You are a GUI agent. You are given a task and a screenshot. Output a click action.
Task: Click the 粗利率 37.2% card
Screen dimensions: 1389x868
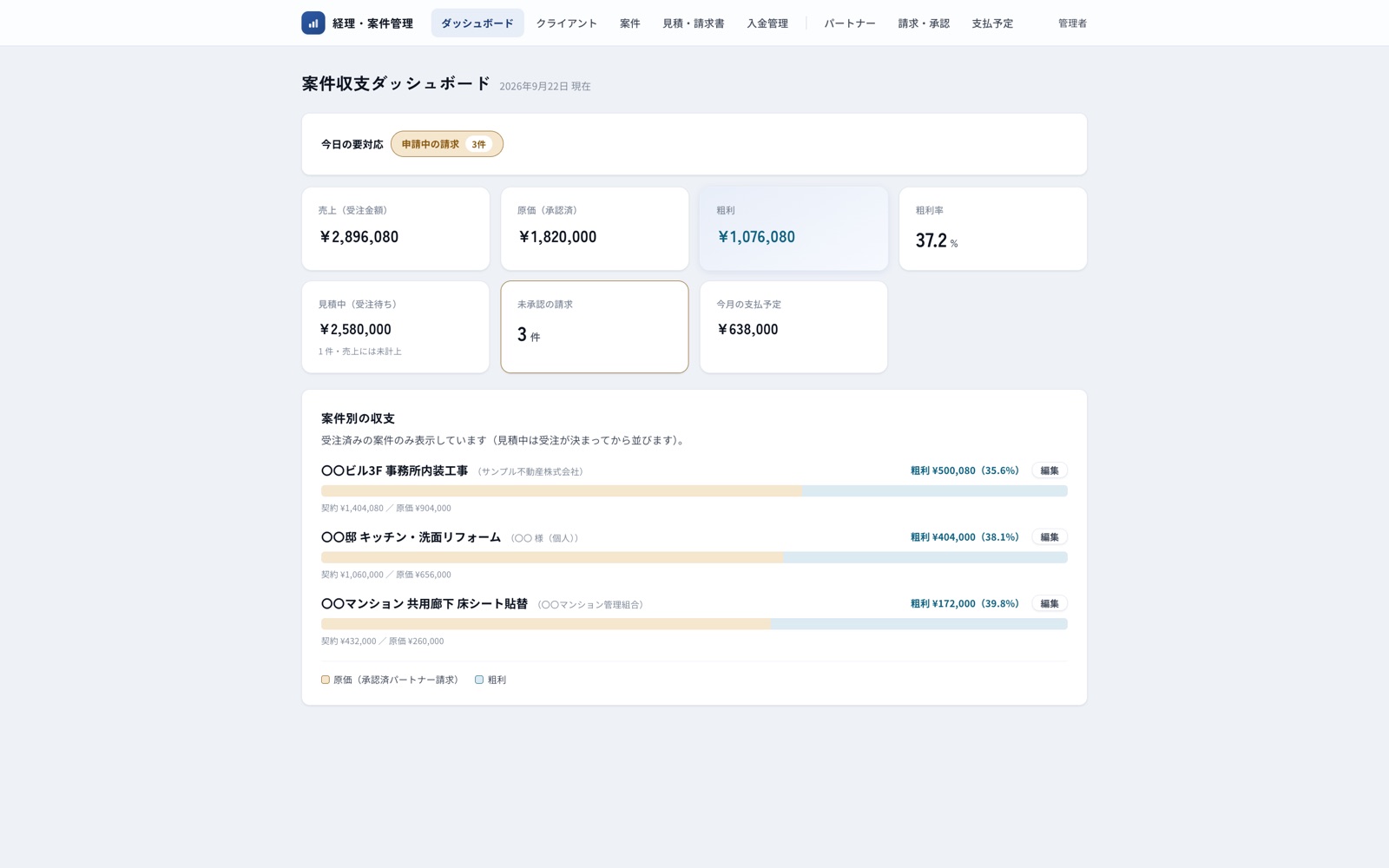pos(993,229)
